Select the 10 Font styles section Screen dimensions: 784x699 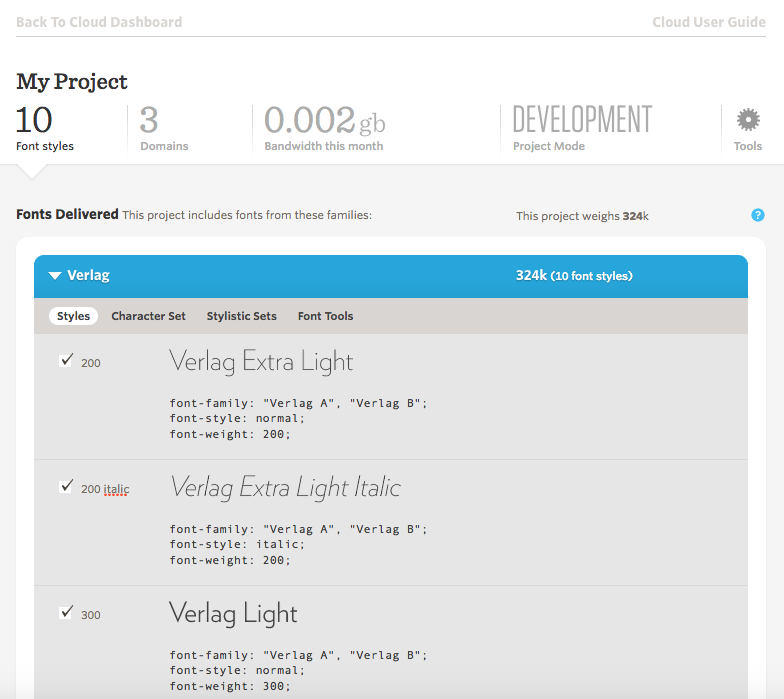point(45,128)
